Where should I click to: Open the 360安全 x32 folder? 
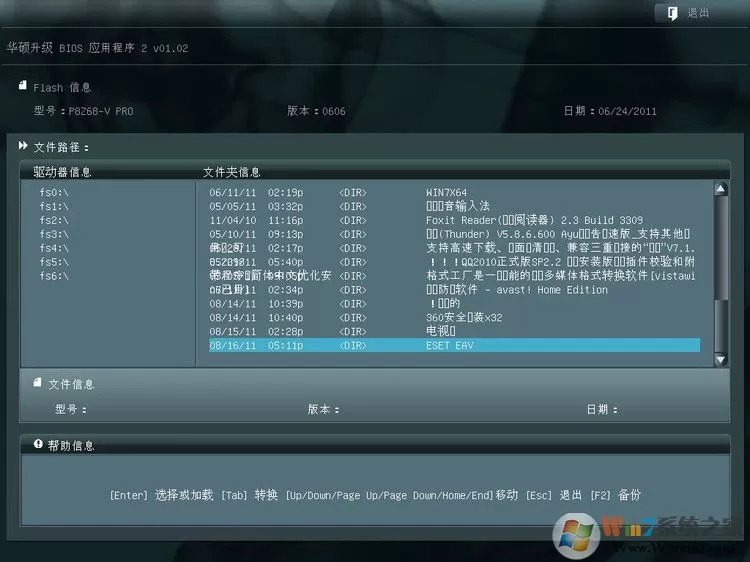(454, 318)
